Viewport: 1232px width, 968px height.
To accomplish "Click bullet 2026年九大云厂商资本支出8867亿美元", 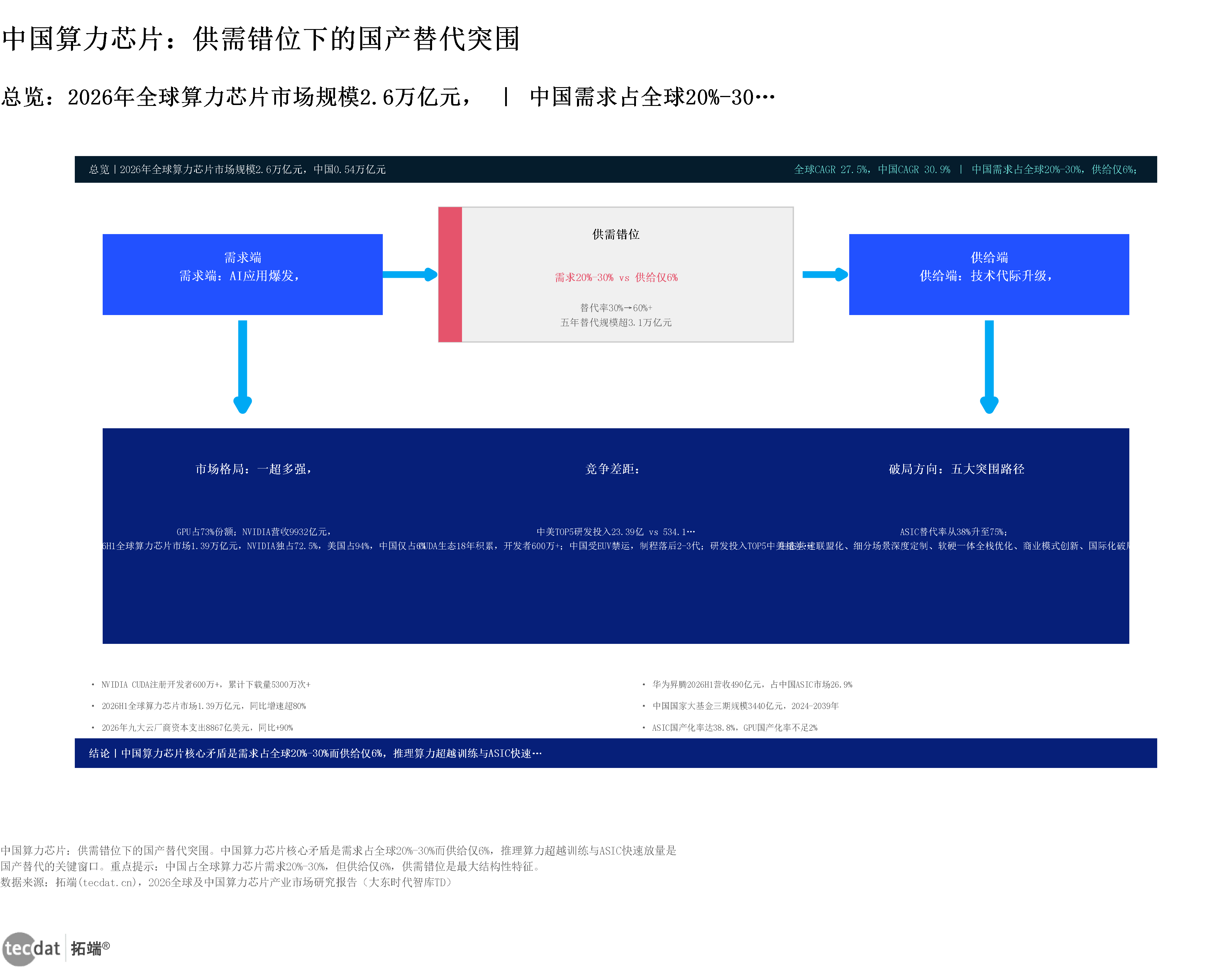I will (197, 728).
